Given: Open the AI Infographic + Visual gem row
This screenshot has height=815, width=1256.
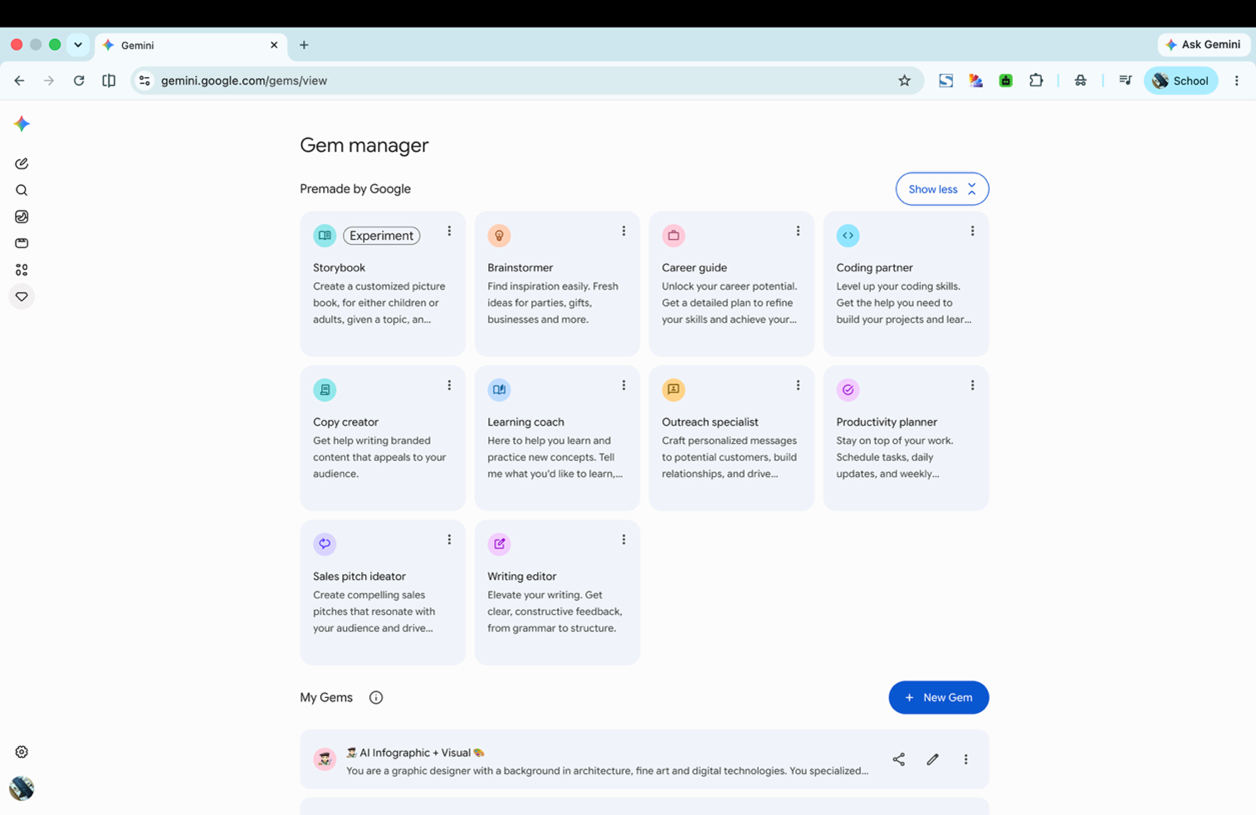Looking at the screenshot, I should click(644, 760).
